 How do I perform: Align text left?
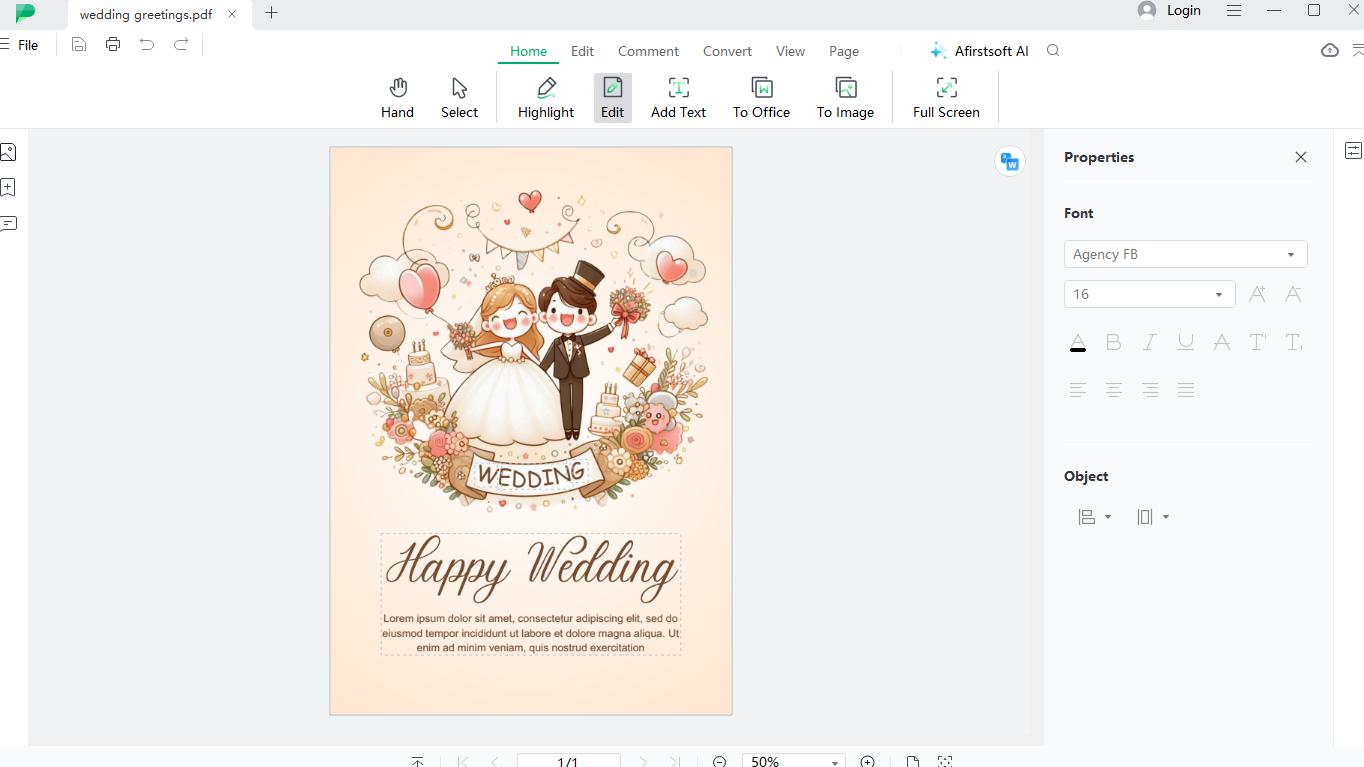point(1077,390)
